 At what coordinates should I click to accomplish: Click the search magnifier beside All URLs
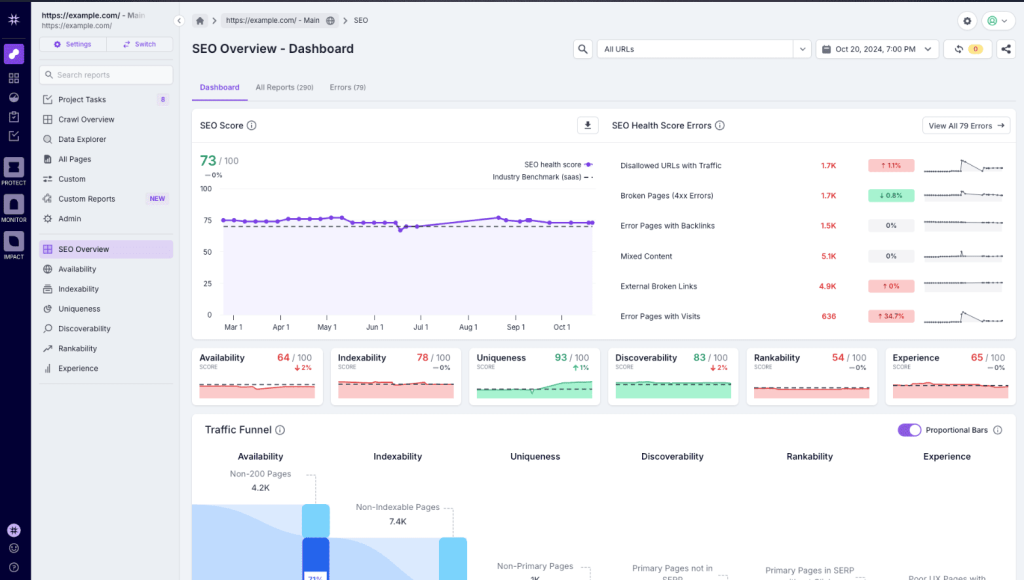[583, 49]
